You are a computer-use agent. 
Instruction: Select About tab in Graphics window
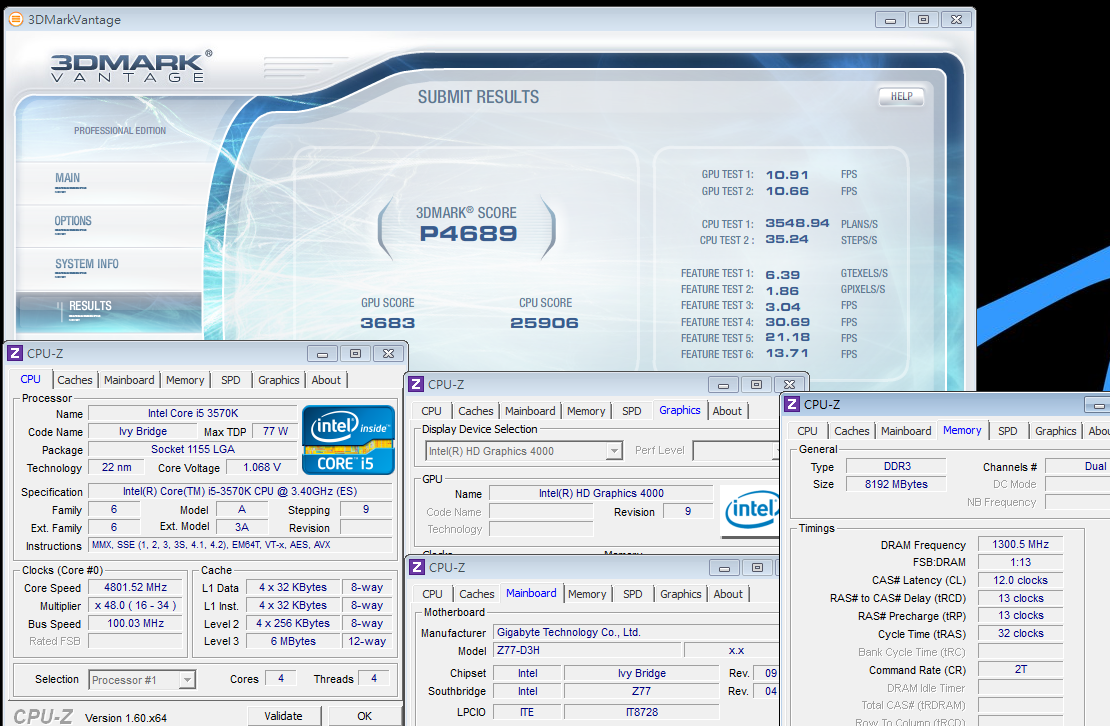point(727,411)
